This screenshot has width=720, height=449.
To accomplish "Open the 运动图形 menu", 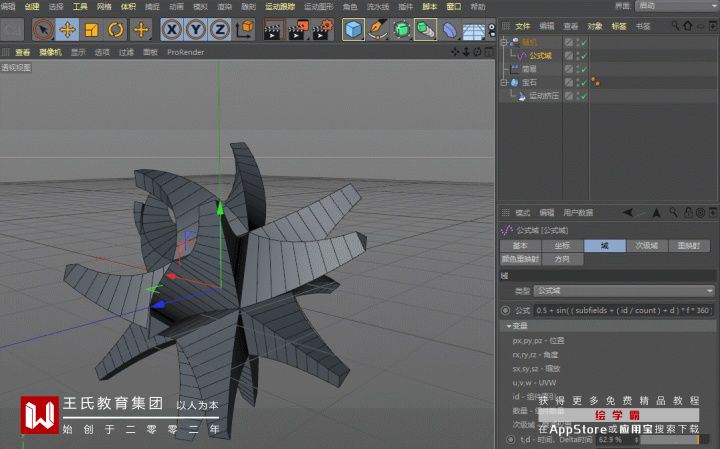I will [x=319, y=6].
